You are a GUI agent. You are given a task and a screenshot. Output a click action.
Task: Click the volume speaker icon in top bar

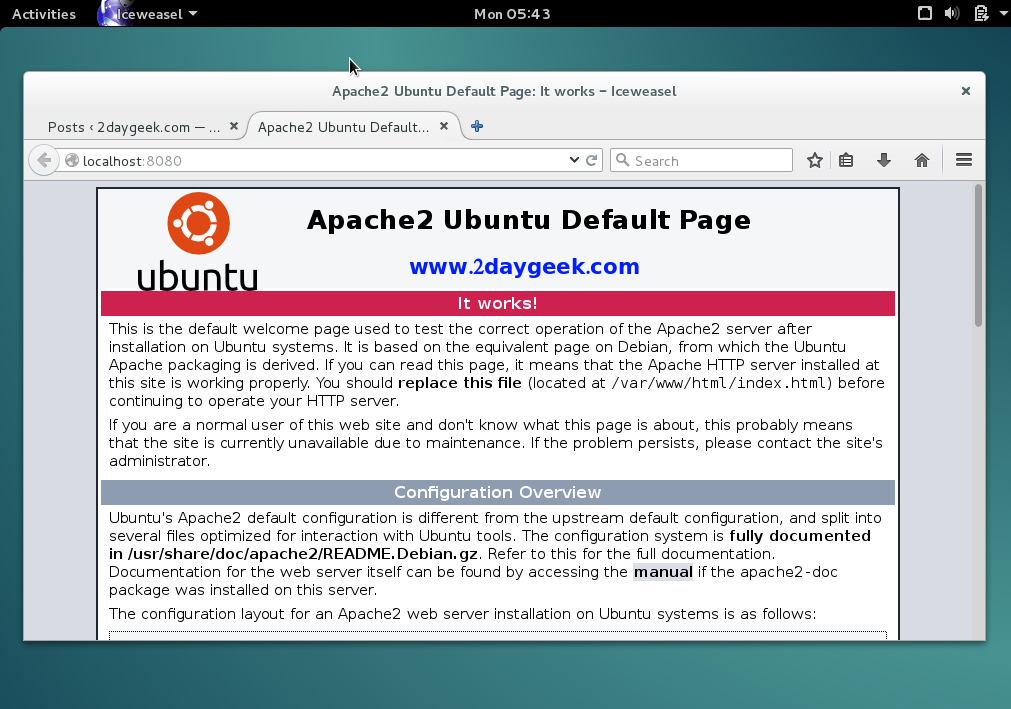click(x=952, y=13)
